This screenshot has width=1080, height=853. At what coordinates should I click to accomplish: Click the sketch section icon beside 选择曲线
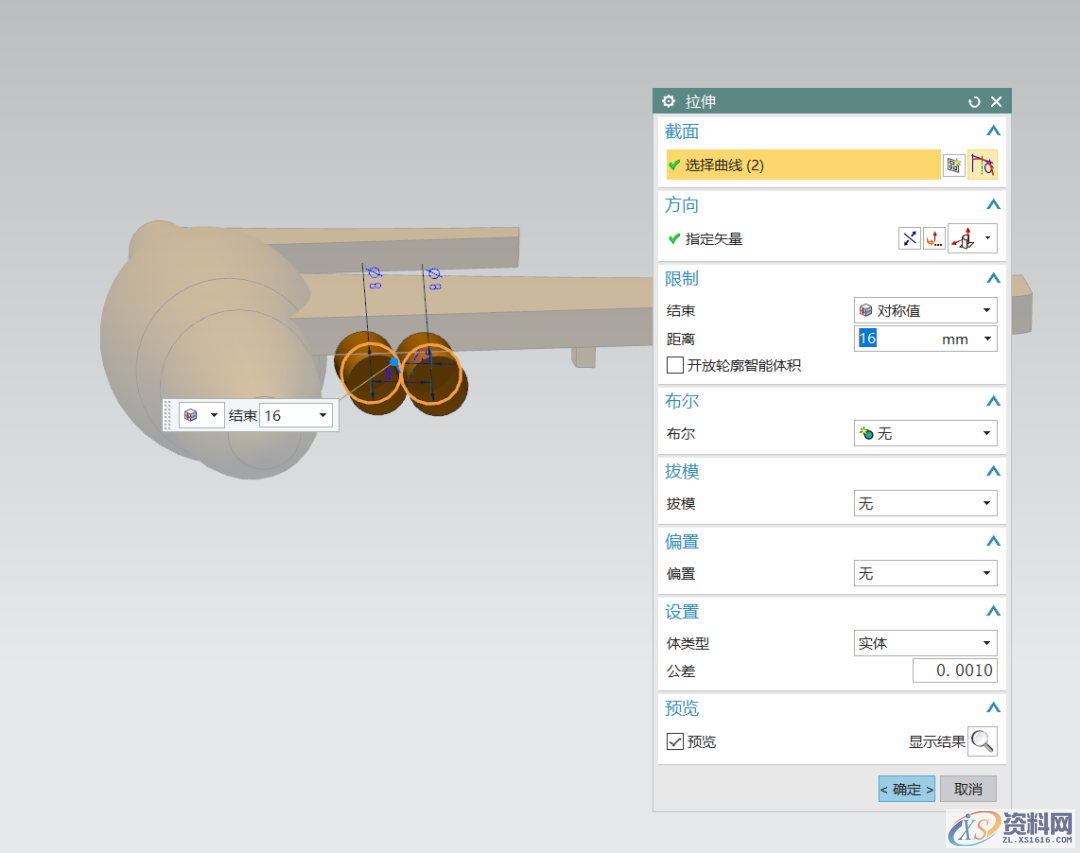click(954, 165)
